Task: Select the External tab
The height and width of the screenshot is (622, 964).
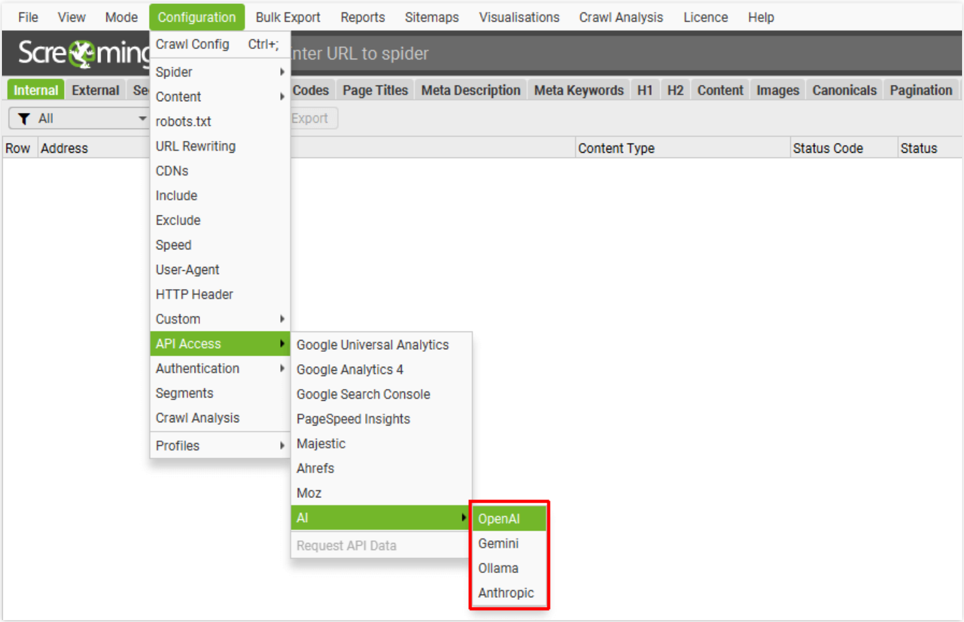Action: click(95, 90)
